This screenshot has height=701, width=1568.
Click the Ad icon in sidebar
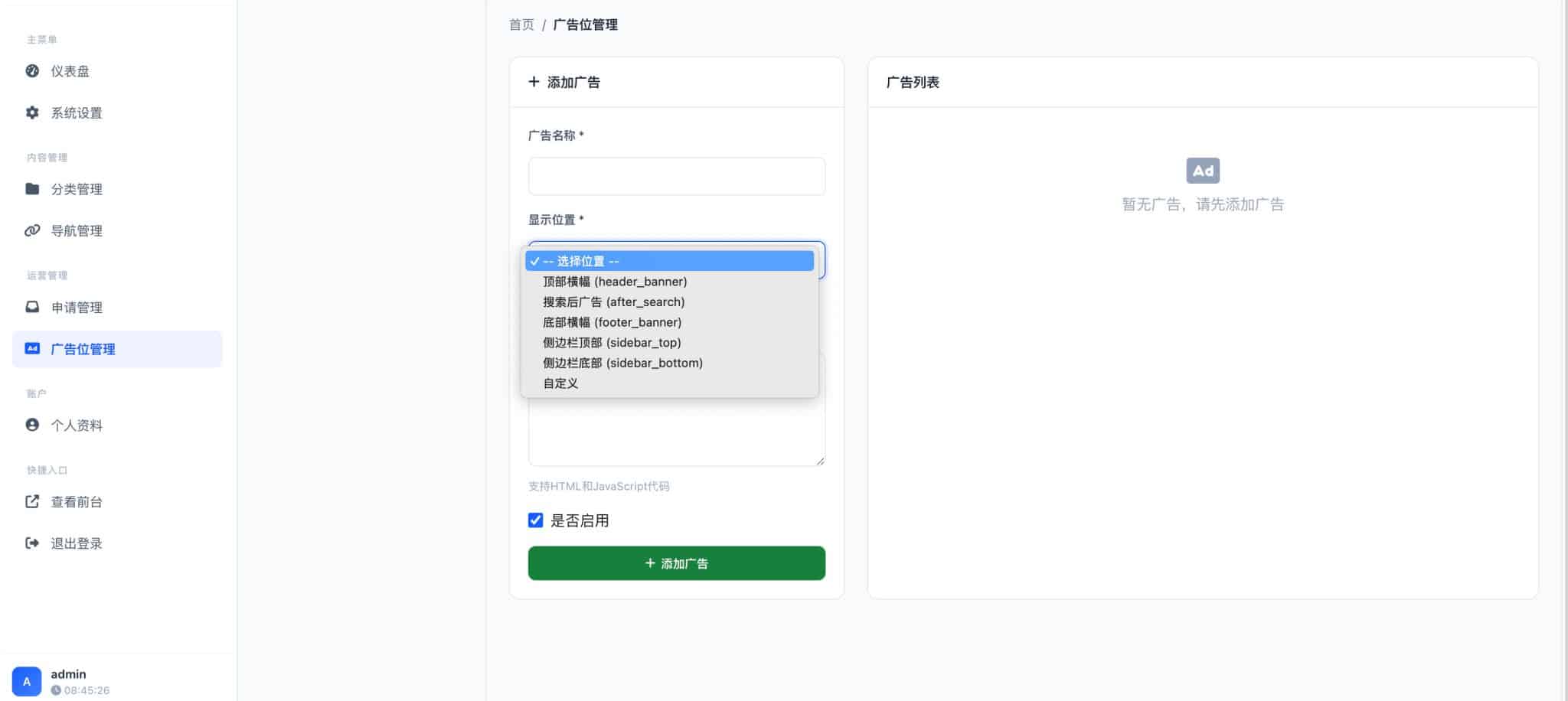(32, 348)
